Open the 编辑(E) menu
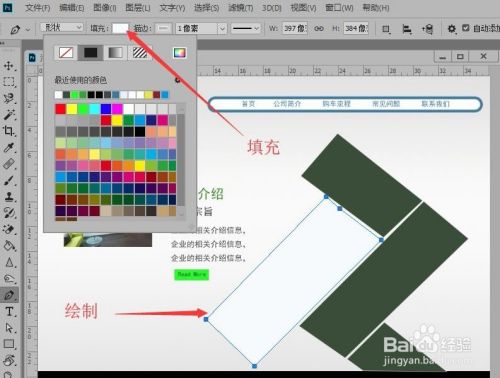This screenshot has height=378, width=500. 72,8
